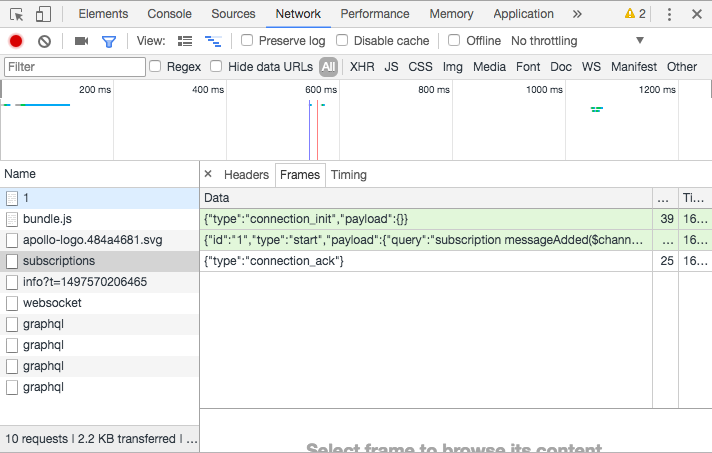
Task: Click the inspect element cursor icon
Action: click(x=17, y=14)
